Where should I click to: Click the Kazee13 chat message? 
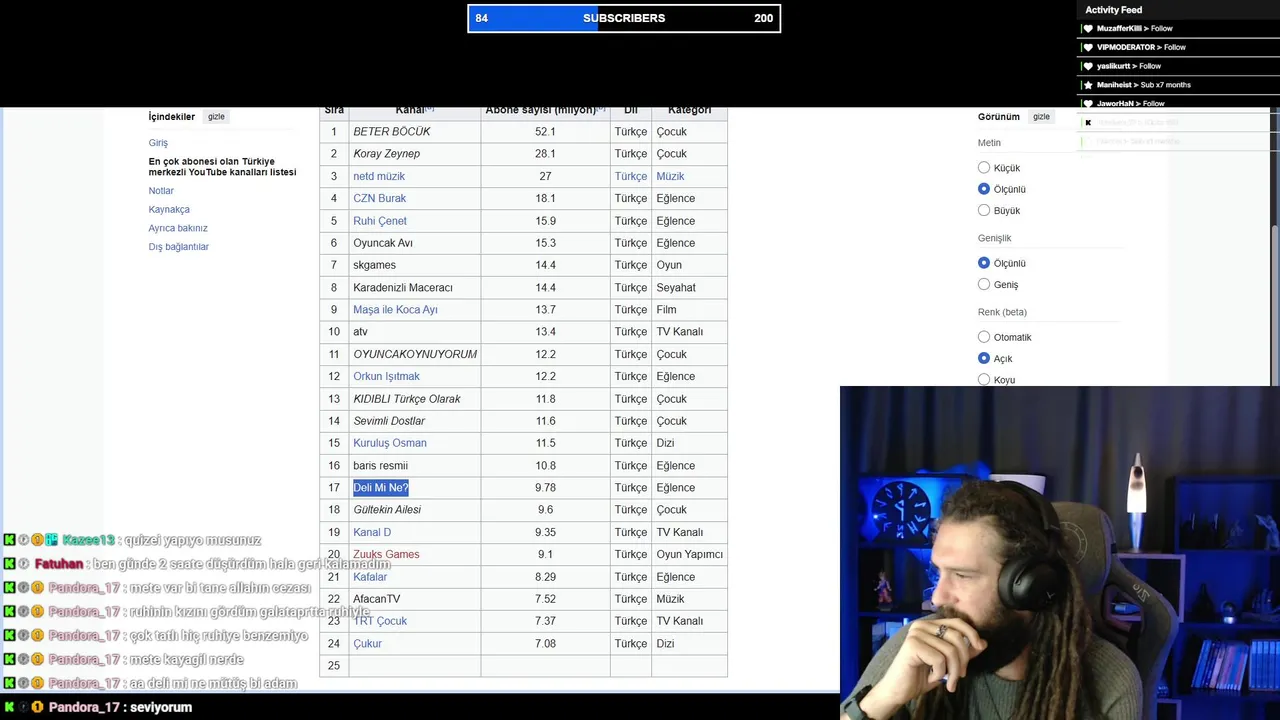coord(132,540)
